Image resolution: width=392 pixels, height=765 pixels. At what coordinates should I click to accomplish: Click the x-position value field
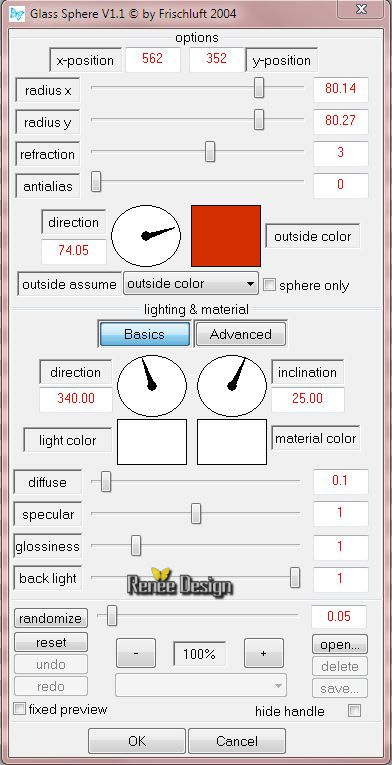(152, 59)
